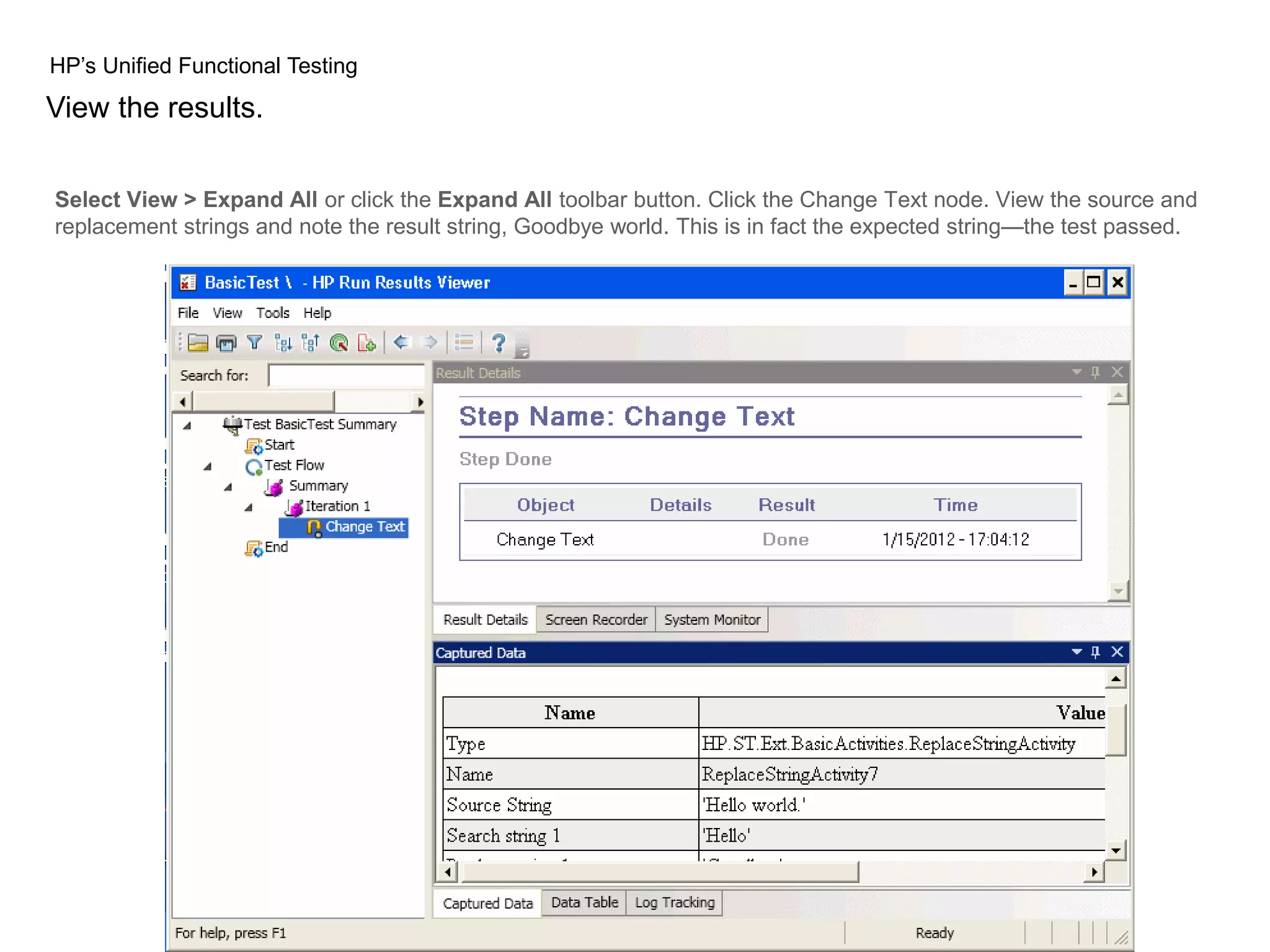The width and height of the screenshot is (1270, 952).
Task: Collapse the Summary tree node
Action: [x=228, y=487]
